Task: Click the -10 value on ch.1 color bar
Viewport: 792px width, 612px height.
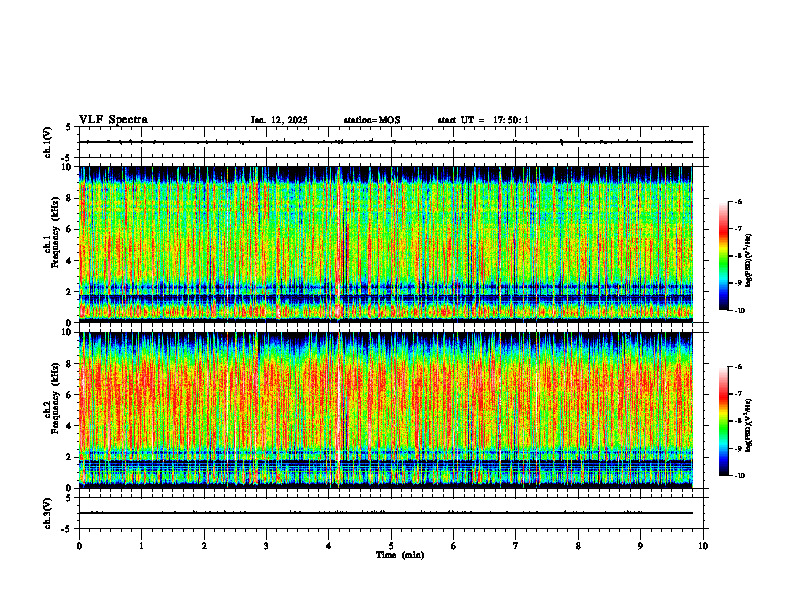Action: 739,310
